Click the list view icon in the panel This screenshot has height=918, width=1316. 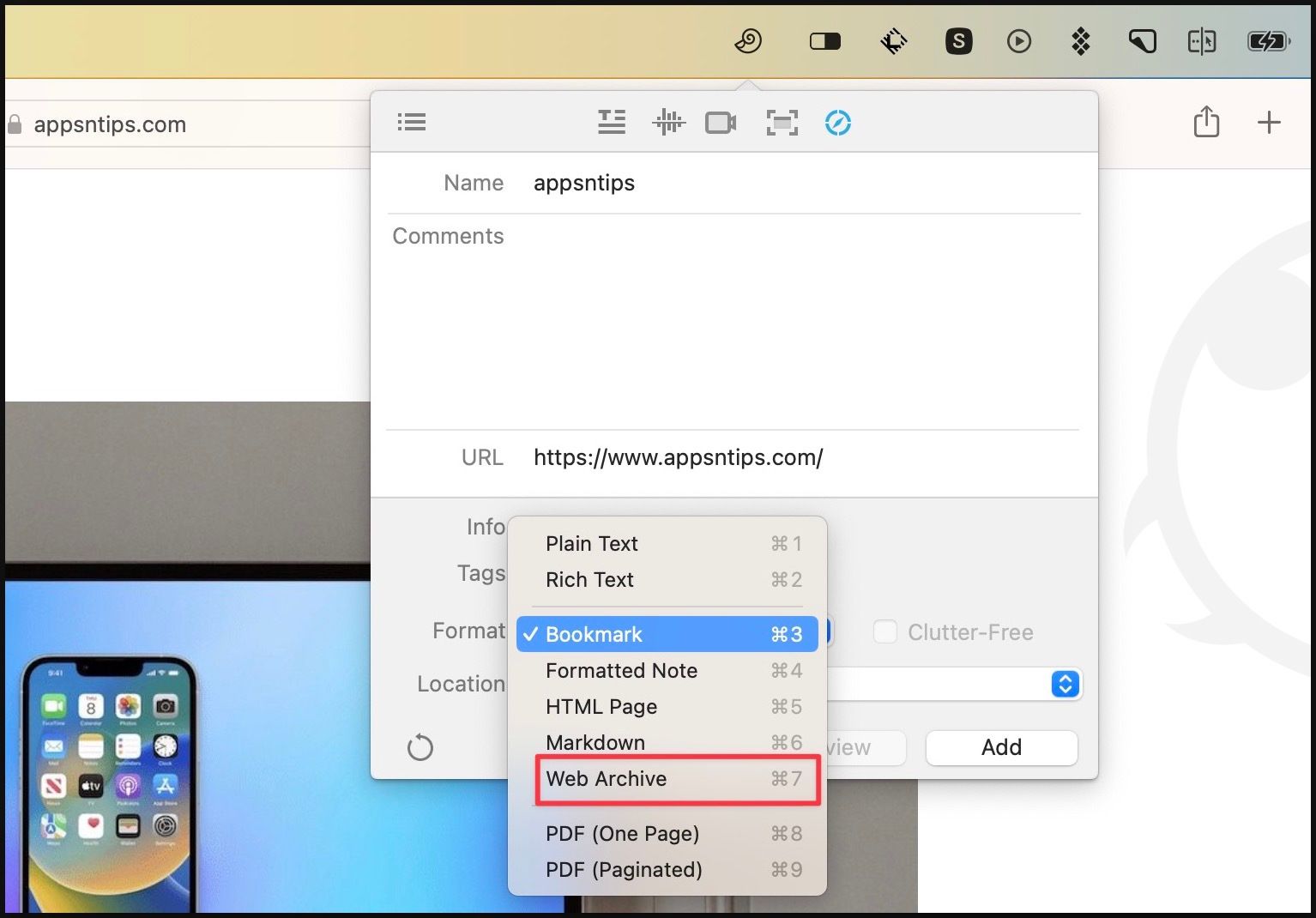[x=412, y=123]
